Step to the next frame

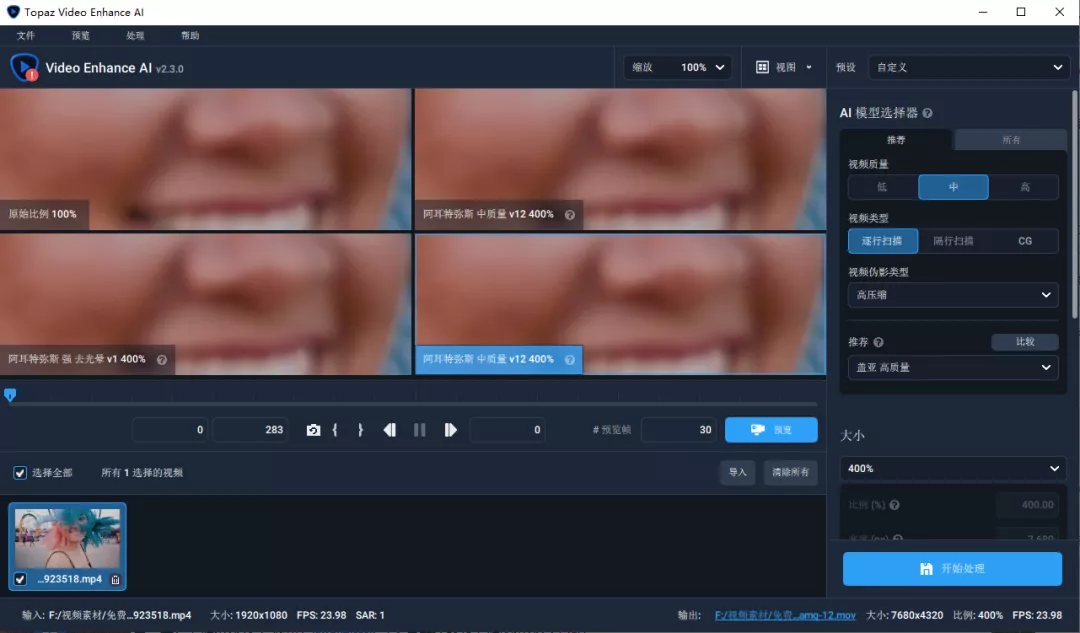tap(450, 430)
